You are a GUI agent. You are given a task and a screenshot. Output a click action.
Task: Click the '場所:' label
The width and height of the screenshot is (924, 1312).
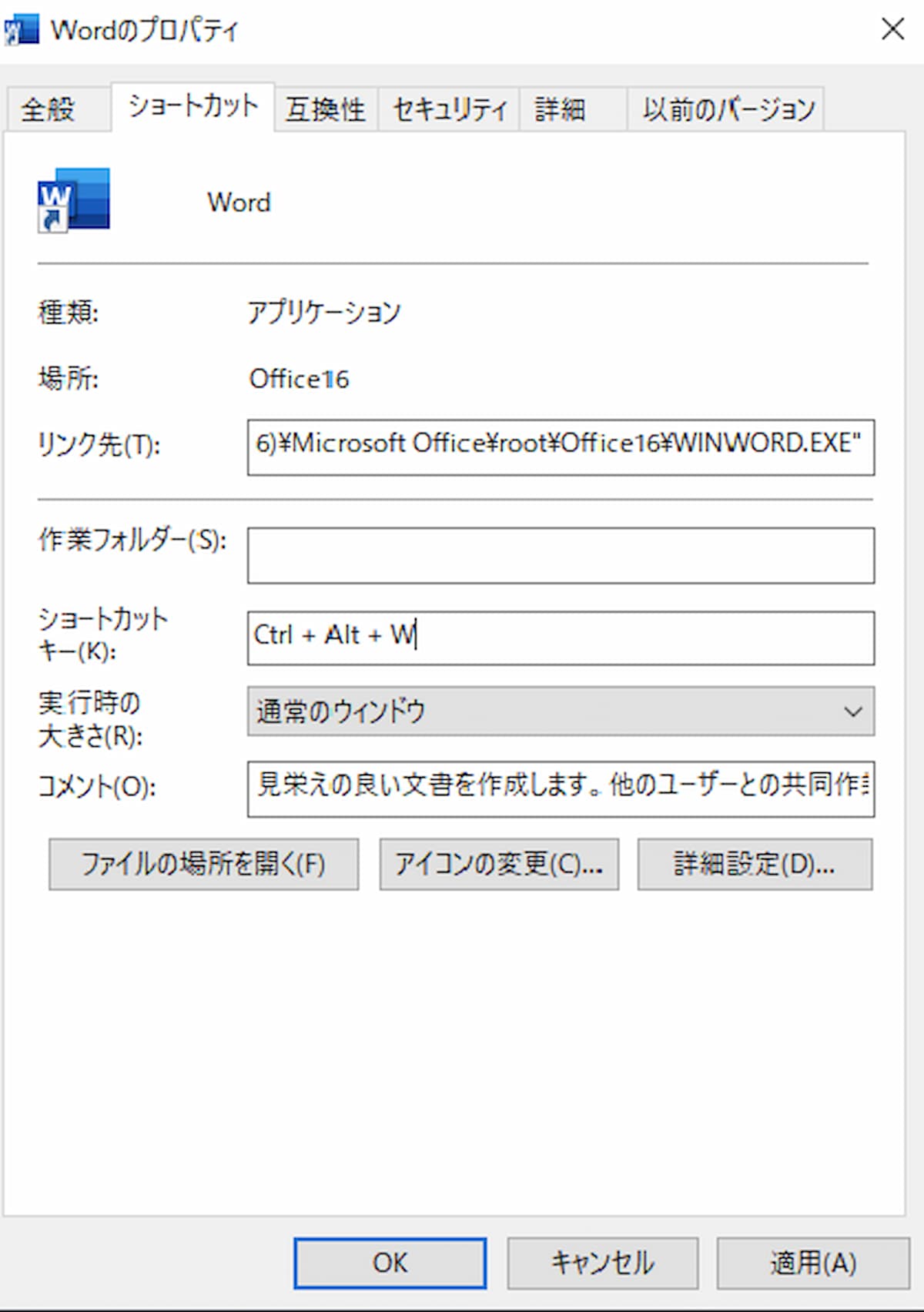(x=69, y=379)
